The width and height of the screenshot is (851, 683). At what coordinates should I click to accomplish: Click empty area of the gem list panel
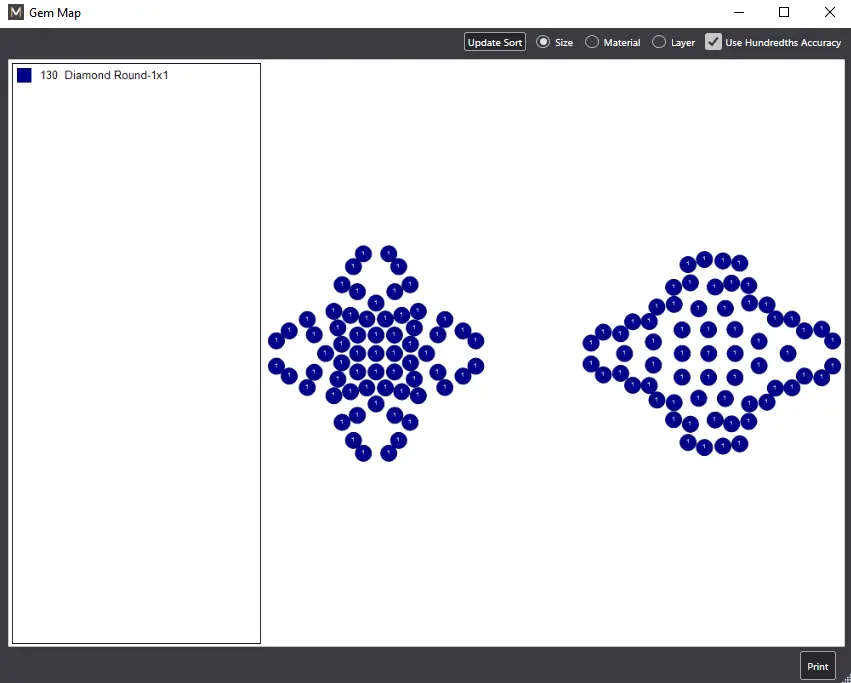pos(135,400)
